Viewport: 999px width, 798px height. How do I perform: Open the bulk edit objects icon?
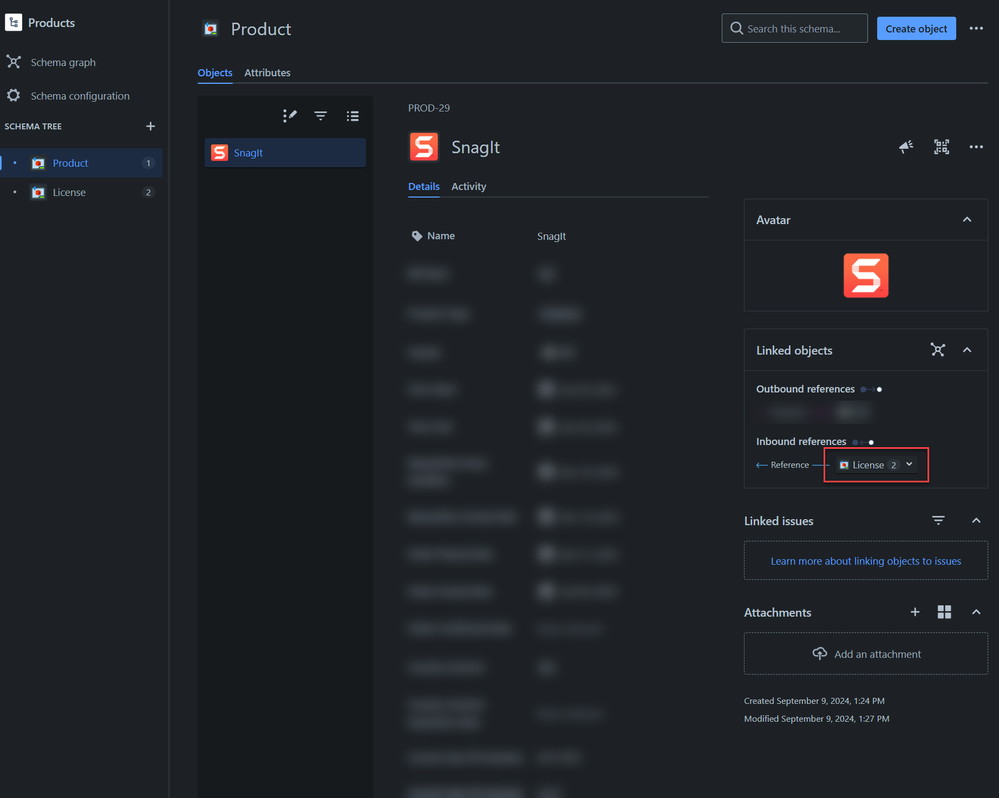[290, 115]
